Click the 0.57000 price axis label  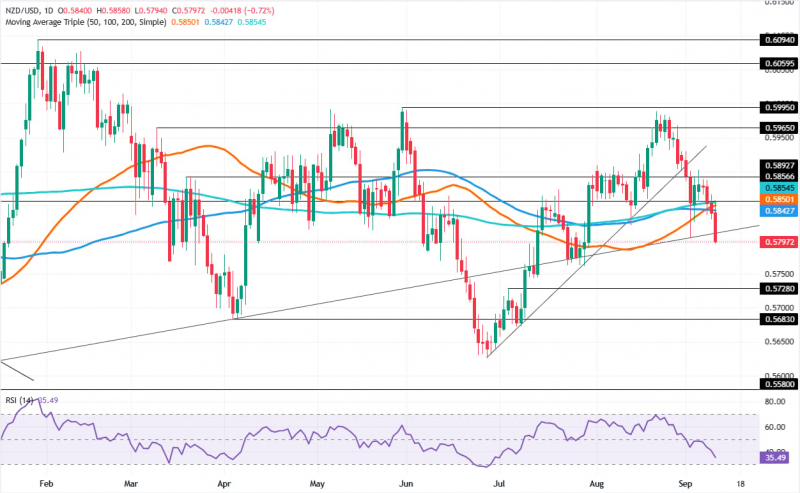tap(780, 308)
